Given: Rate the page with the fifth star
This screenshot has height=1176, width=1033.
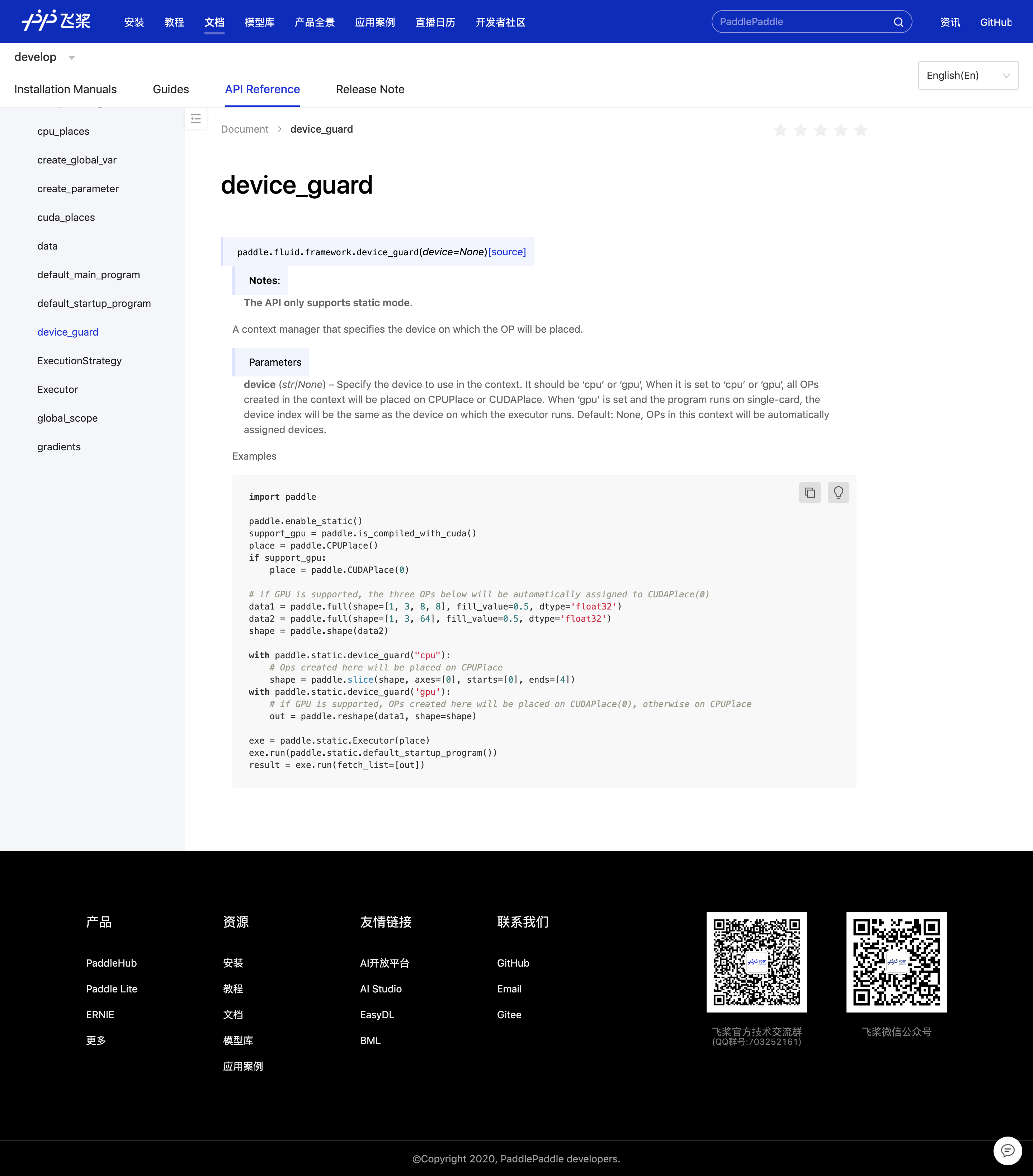Looking at the screenshot, I should (x=860, y=130).
